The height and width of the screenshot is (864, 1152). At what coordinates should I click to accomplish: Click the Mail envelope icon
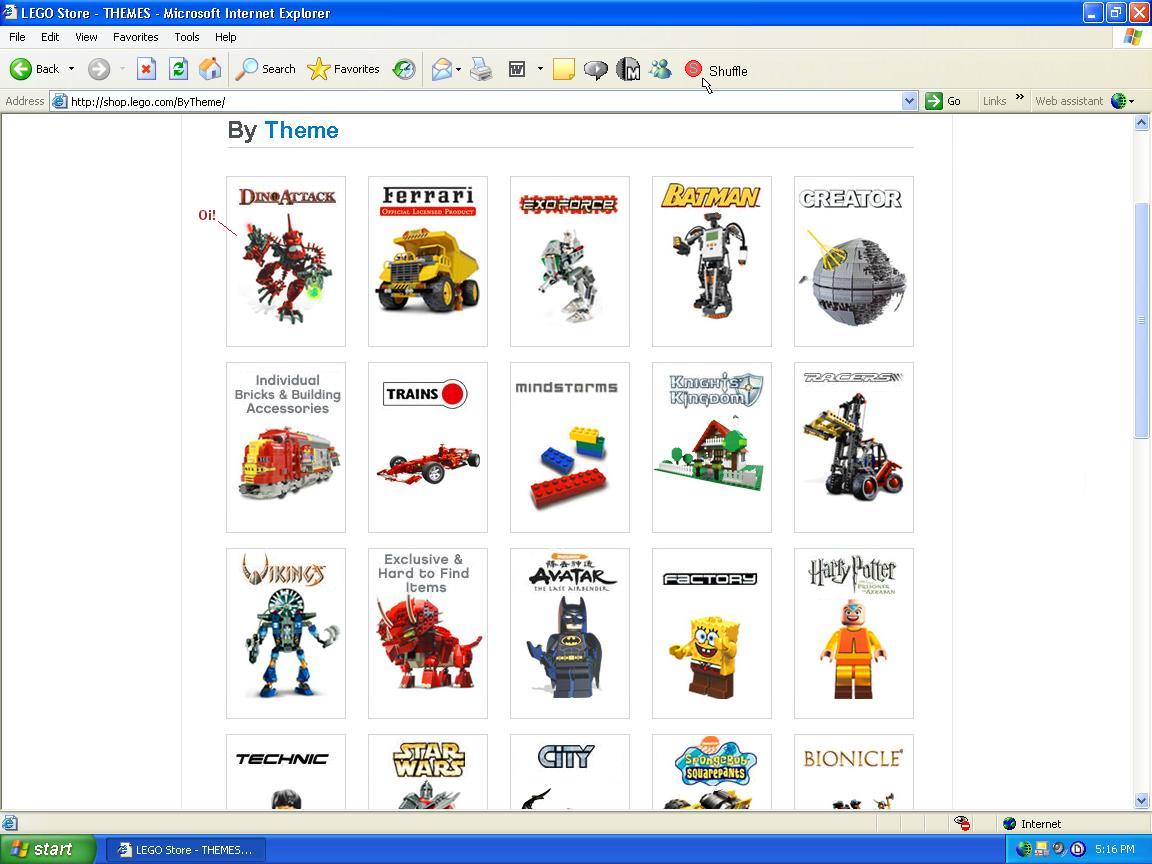click(442, 69)
